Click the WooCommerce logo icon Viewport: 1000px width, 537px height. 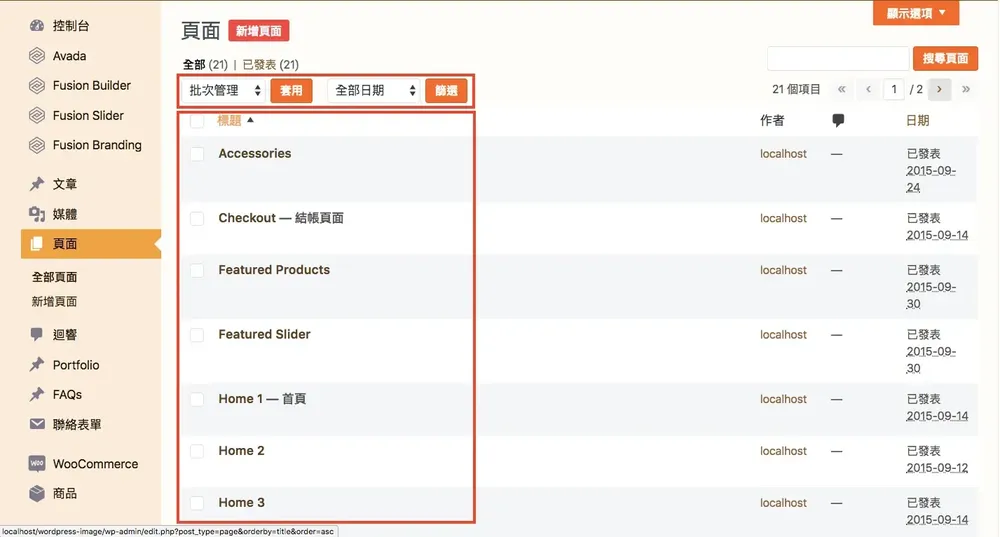pos(37,464)
